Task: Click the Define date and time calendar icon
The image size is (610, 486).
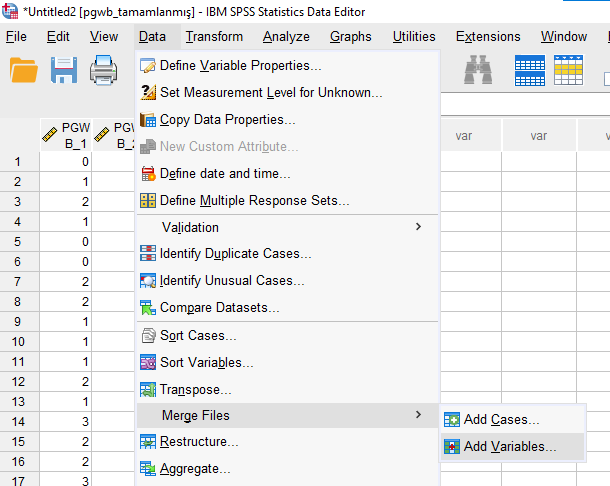Action: coord(148,174)
